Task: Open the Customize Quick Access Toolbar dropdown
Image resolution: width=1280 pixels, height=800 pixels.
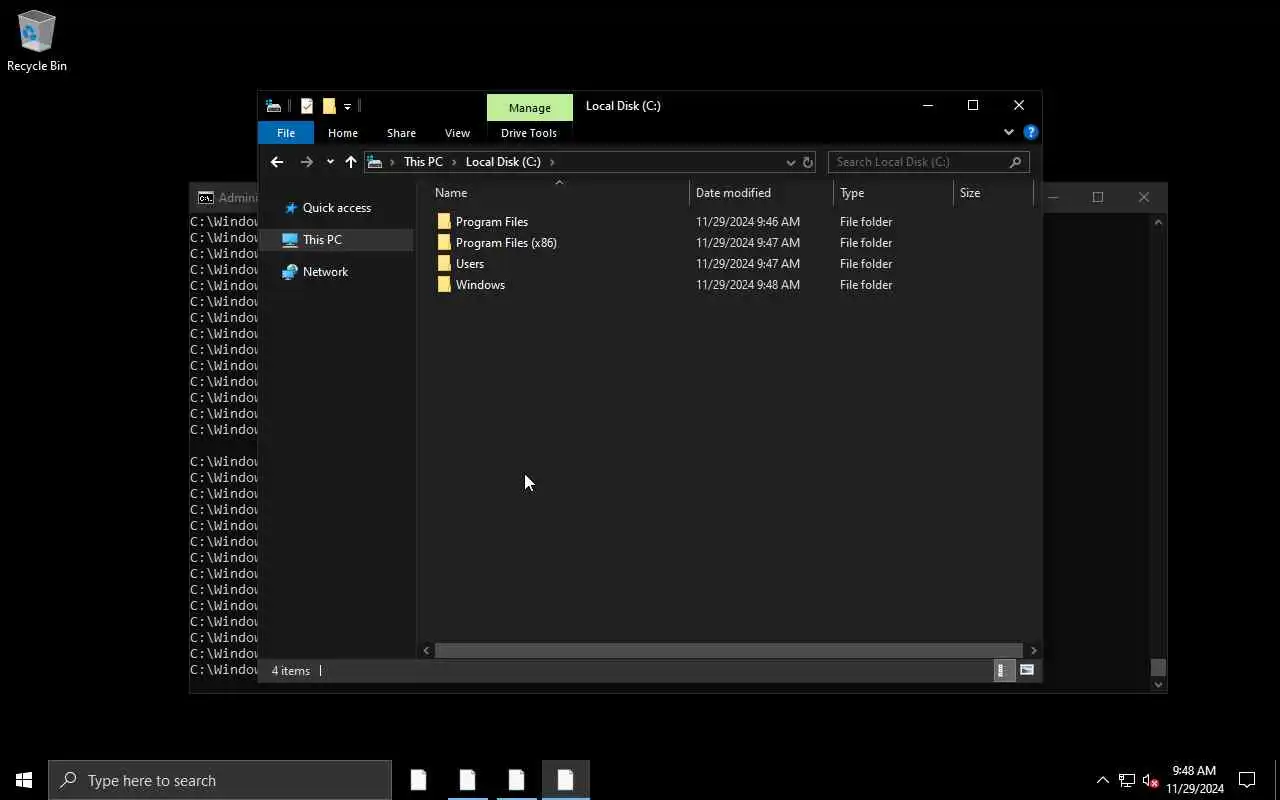Action: coord(347,107)
